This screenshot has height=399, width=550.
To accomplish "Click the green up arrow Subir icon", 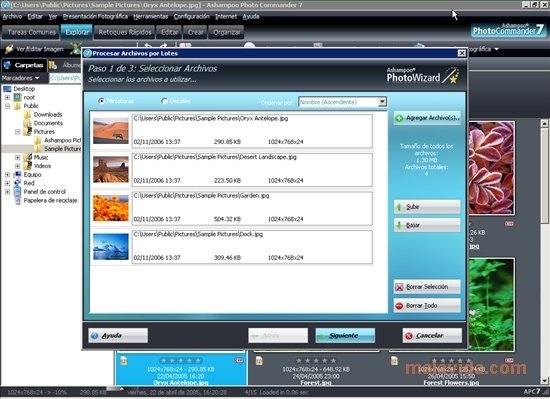I will click(x=399, y=207).
